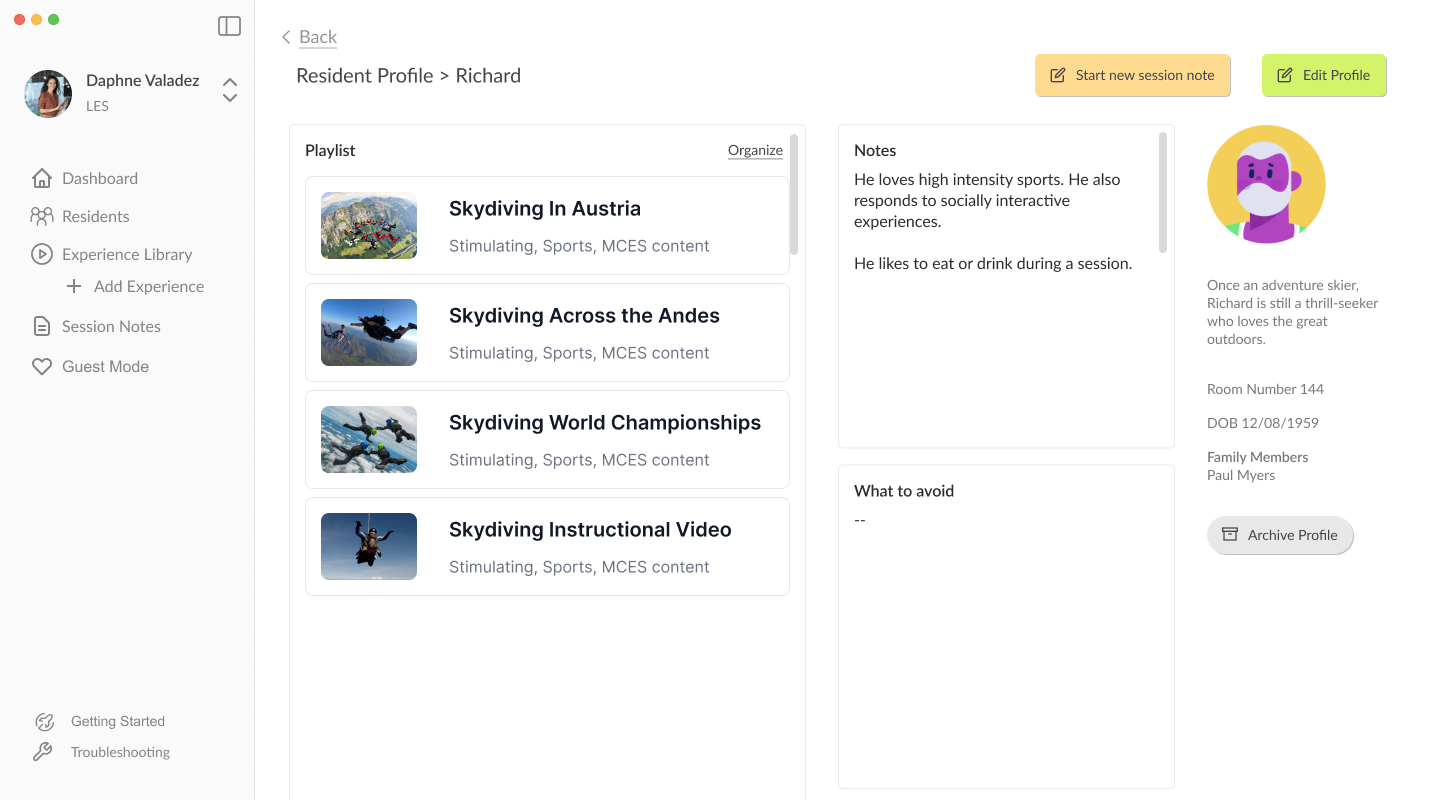Select the Guest Mode heart icon

[x=42, y=366]
